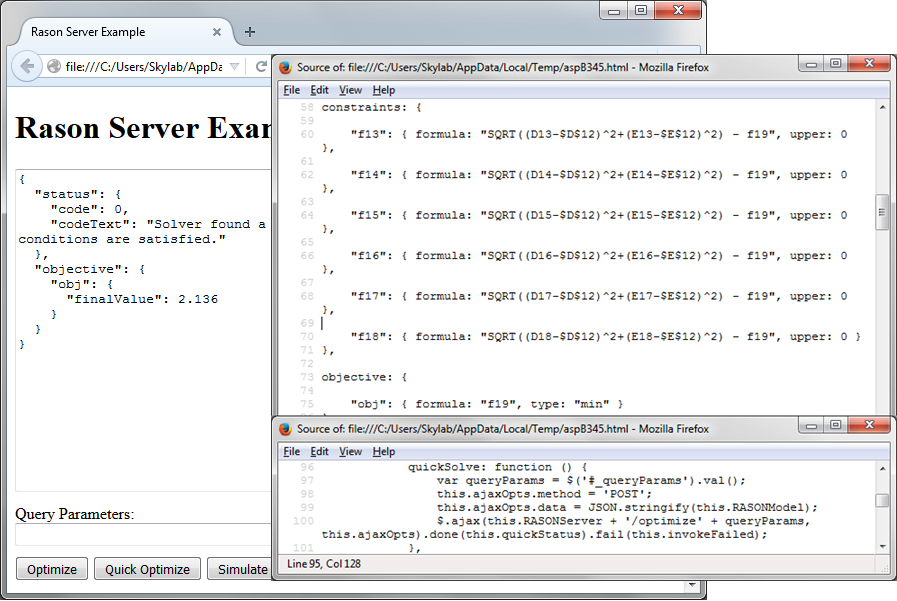Screen dimensions: 897x601
Task: Click Firefox icon in lower source window title
Action: coord(285,429)
